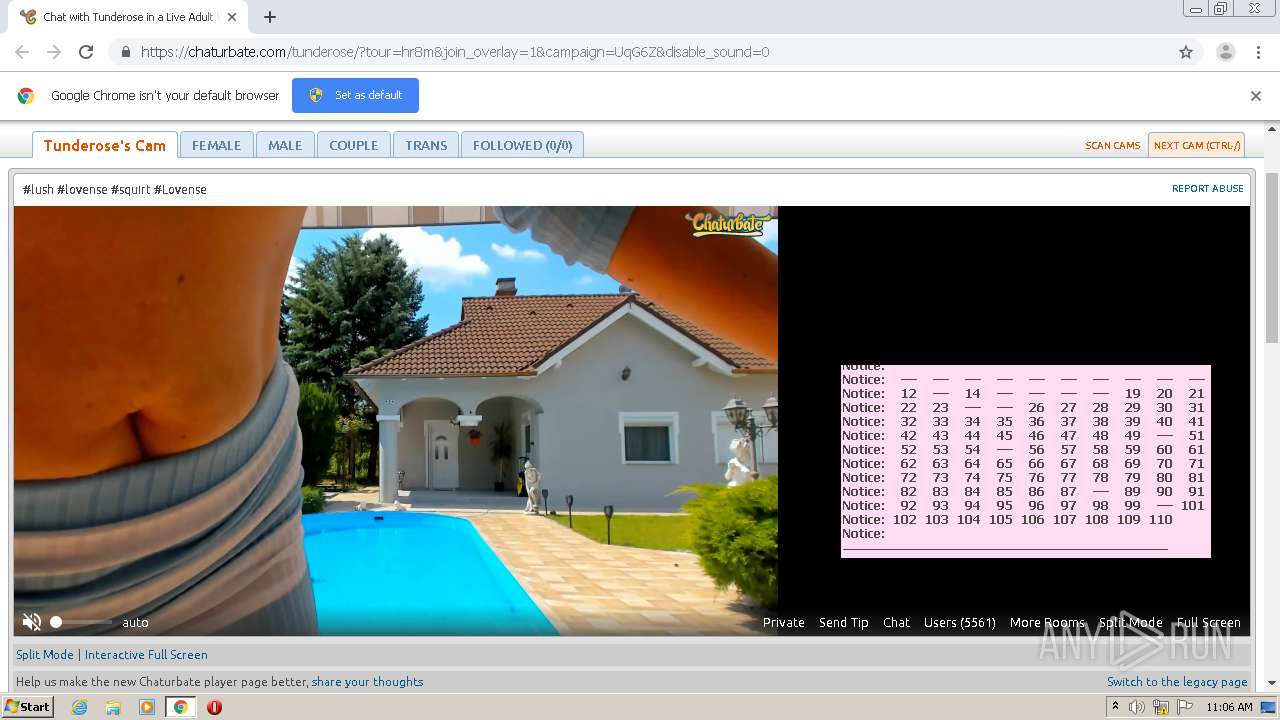1280x720 pixels.
Task: Show hidden tray icons arrow
Action: pos(1115,706)
